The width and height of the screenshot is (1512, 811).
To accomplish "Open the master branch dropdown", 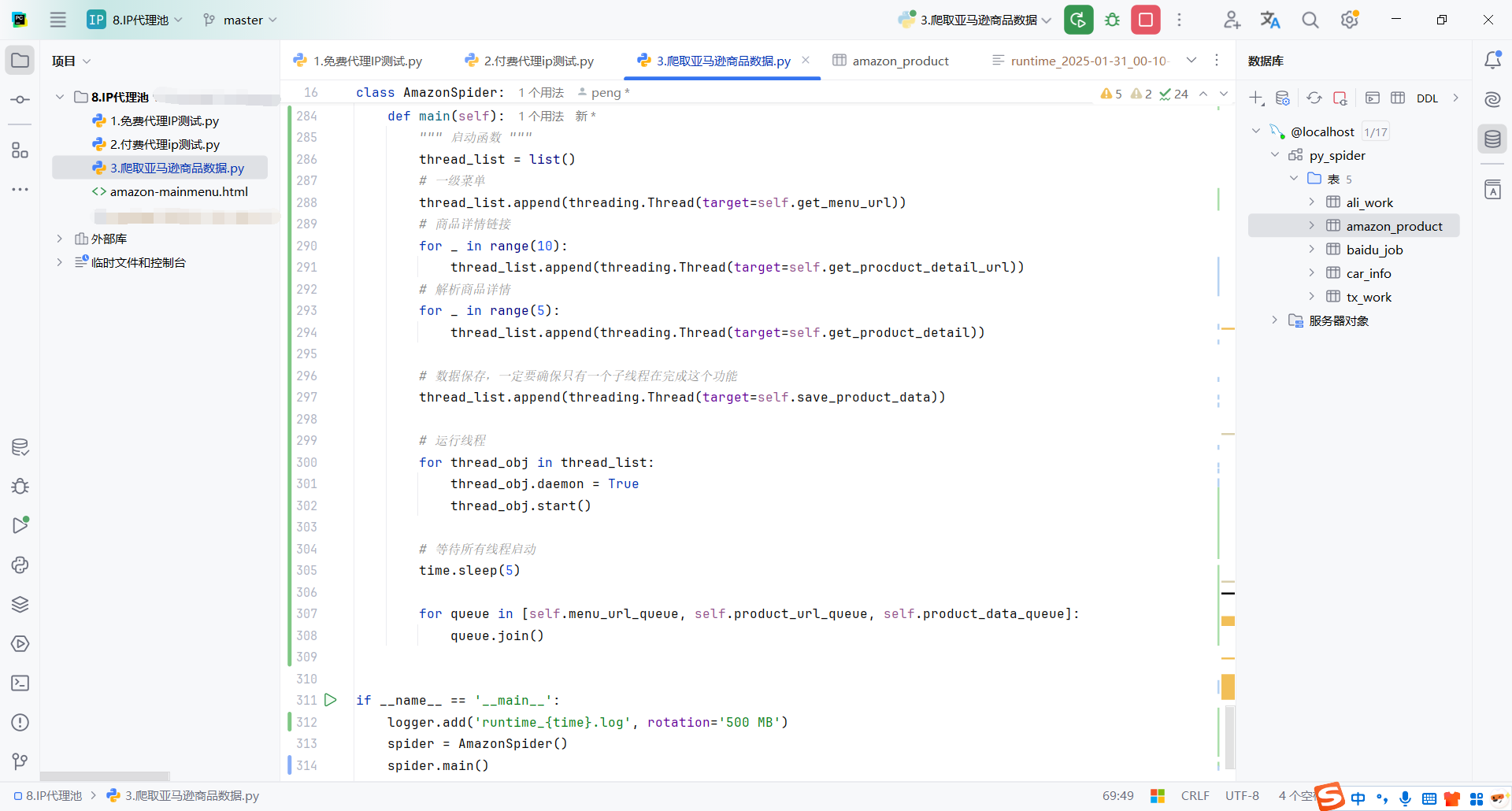I will [240, 20].
